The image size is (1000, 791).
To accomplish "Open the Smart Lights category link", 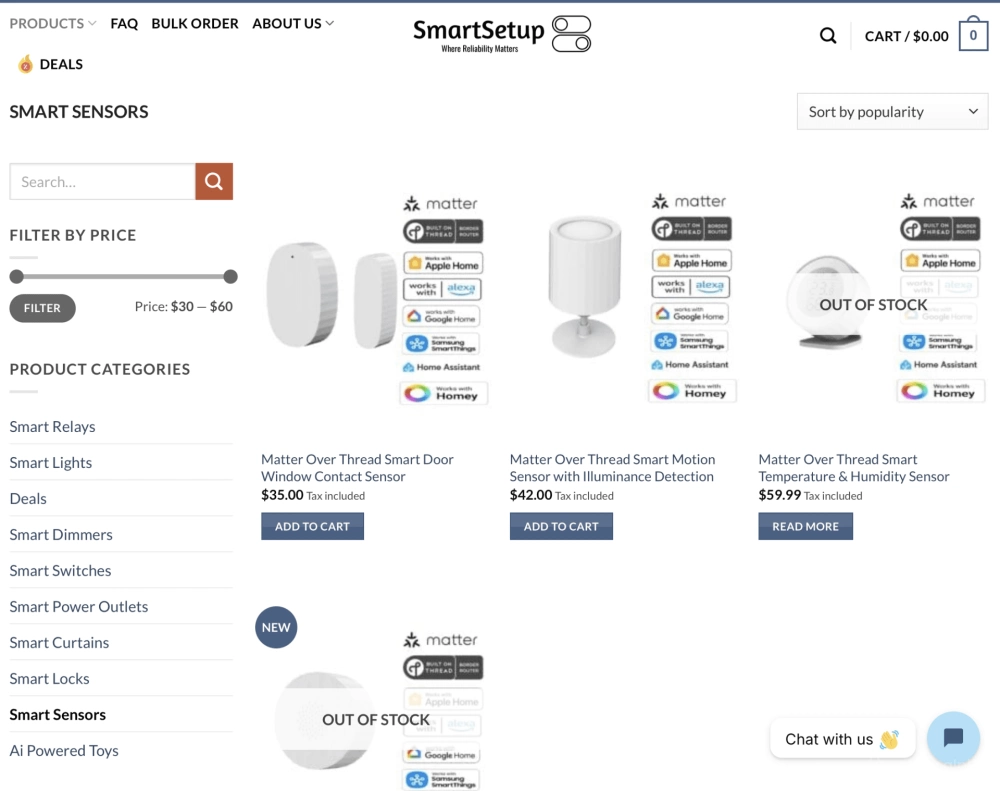I will pyautogui.click(x=50, y=462).
